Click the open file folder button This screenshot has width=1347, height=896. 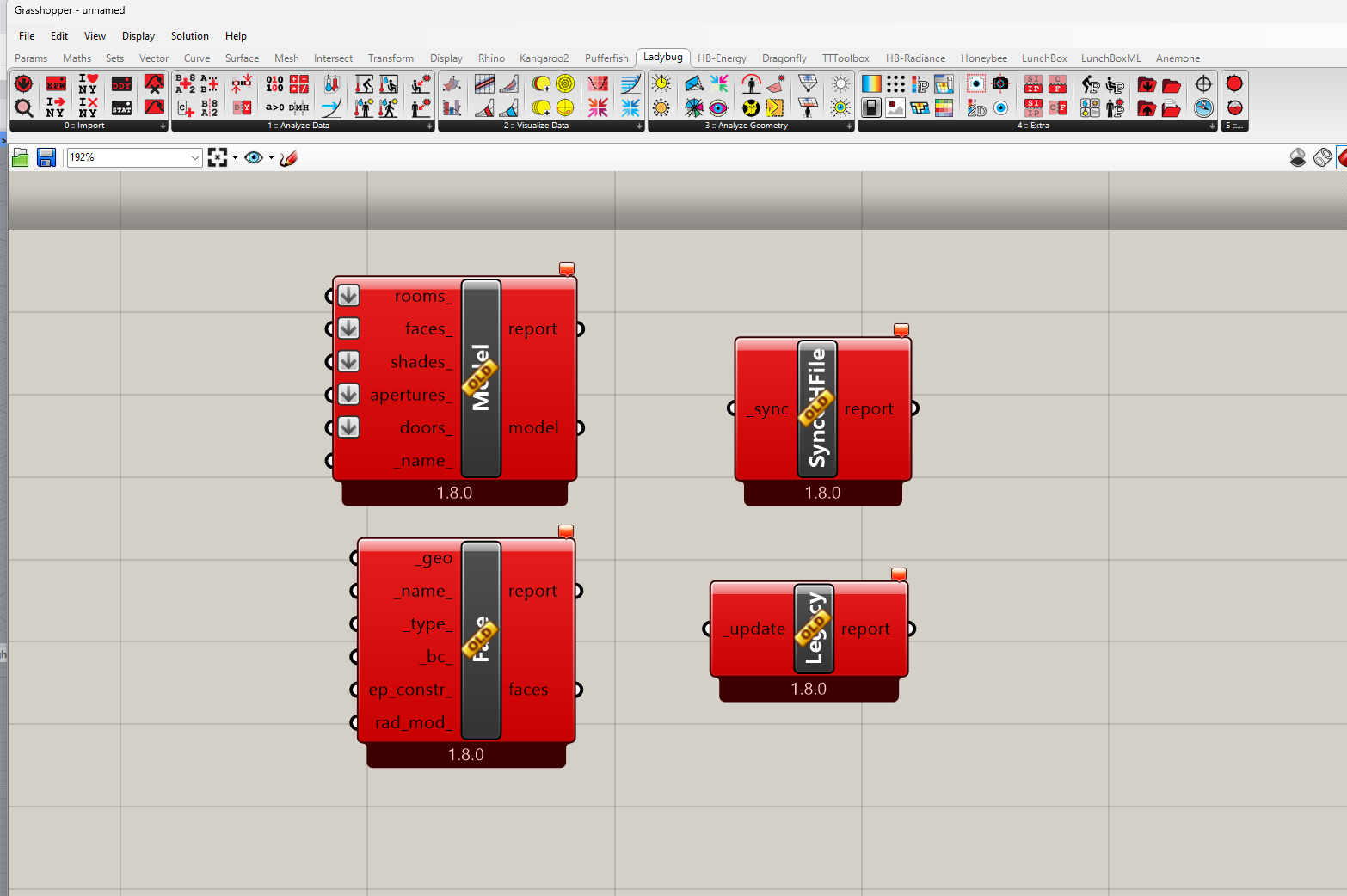(21, 157)
